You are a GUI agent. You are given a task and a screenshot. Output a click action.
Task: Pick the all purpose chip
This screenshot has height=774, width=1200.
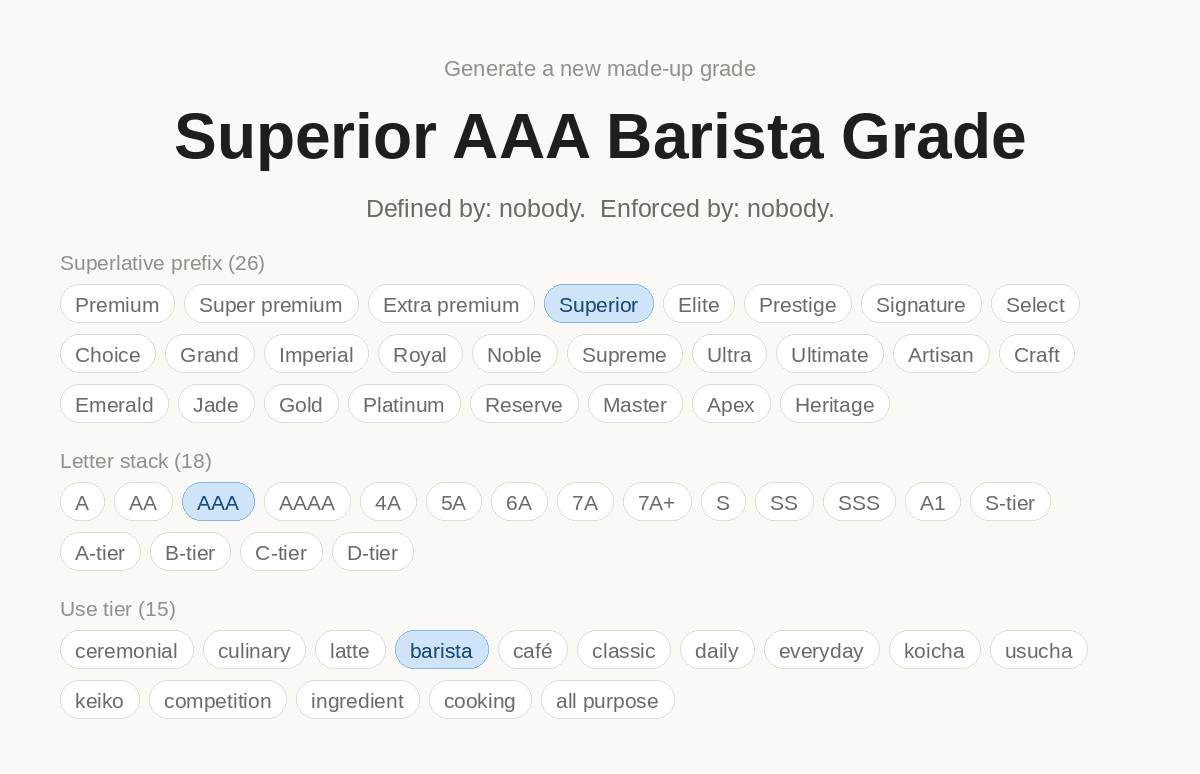[x=608, y=700]
